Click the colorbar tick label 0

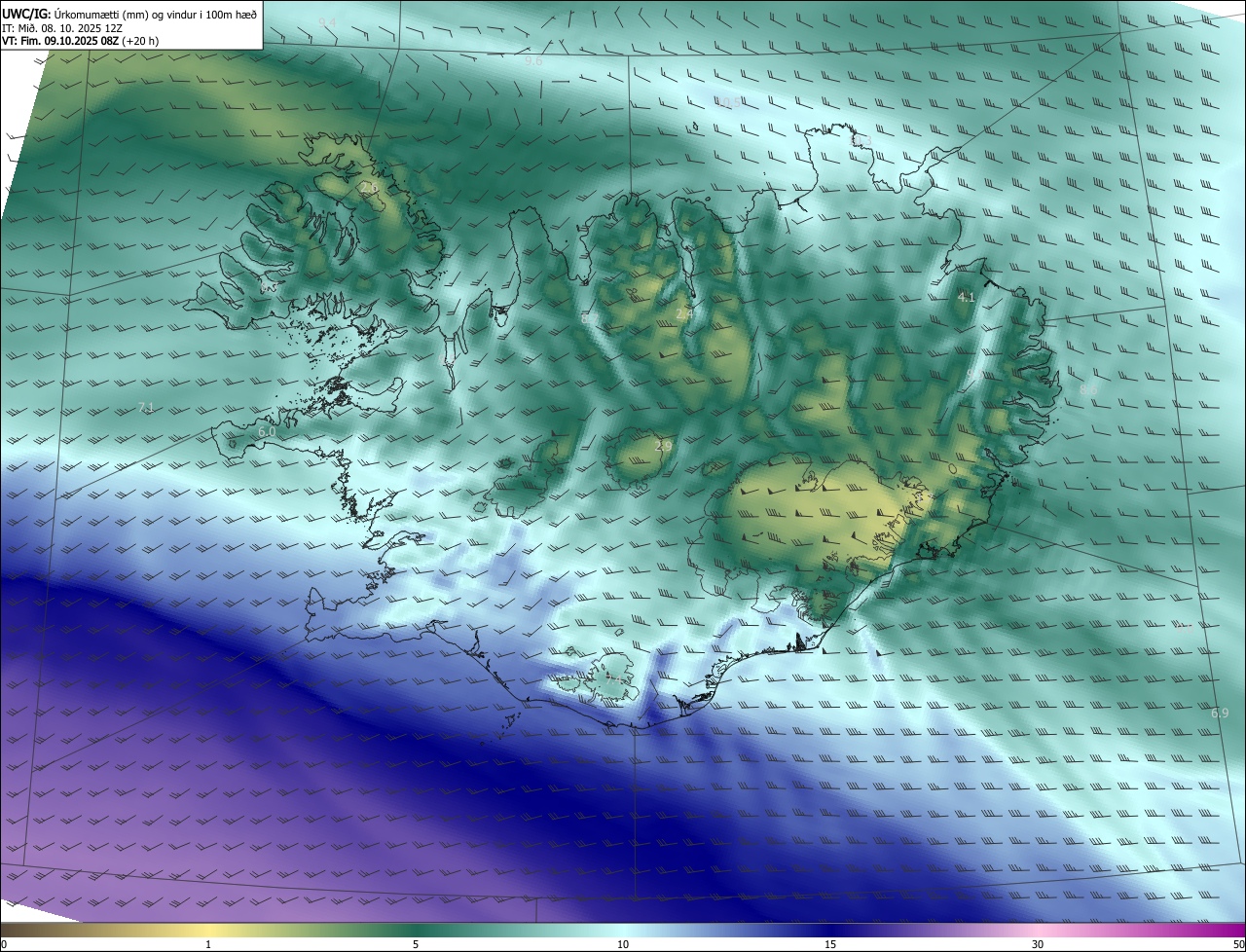3,944
